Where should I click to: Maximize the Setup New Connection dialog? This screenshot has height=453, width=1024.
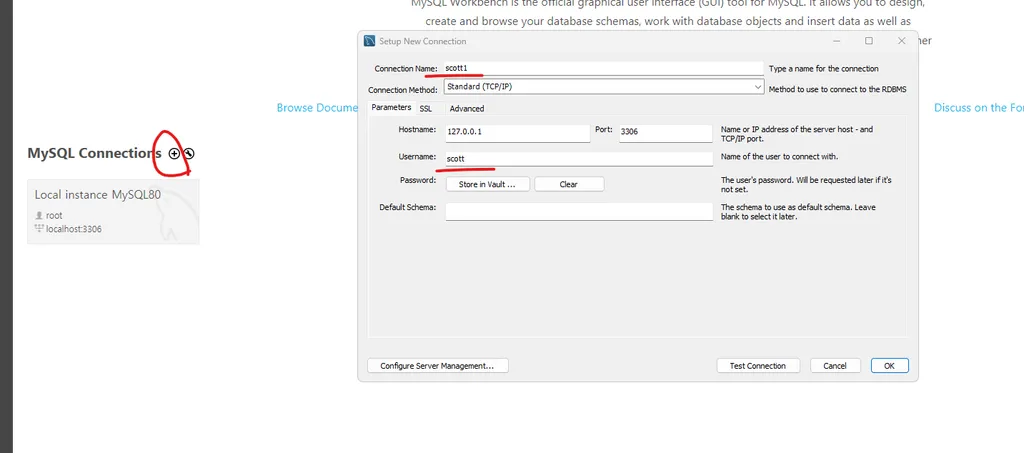[x=869, y=40]
